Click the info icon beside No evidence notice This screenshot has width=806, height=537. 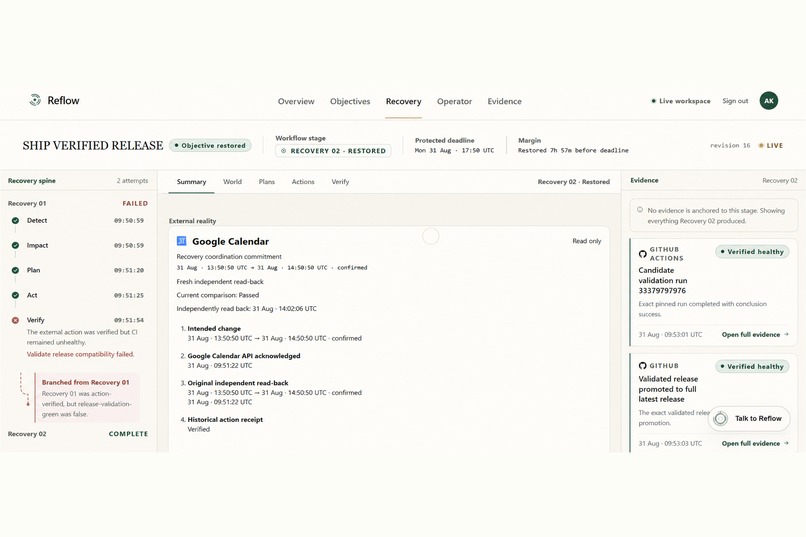pyautogui.click(x=640, y=210)
